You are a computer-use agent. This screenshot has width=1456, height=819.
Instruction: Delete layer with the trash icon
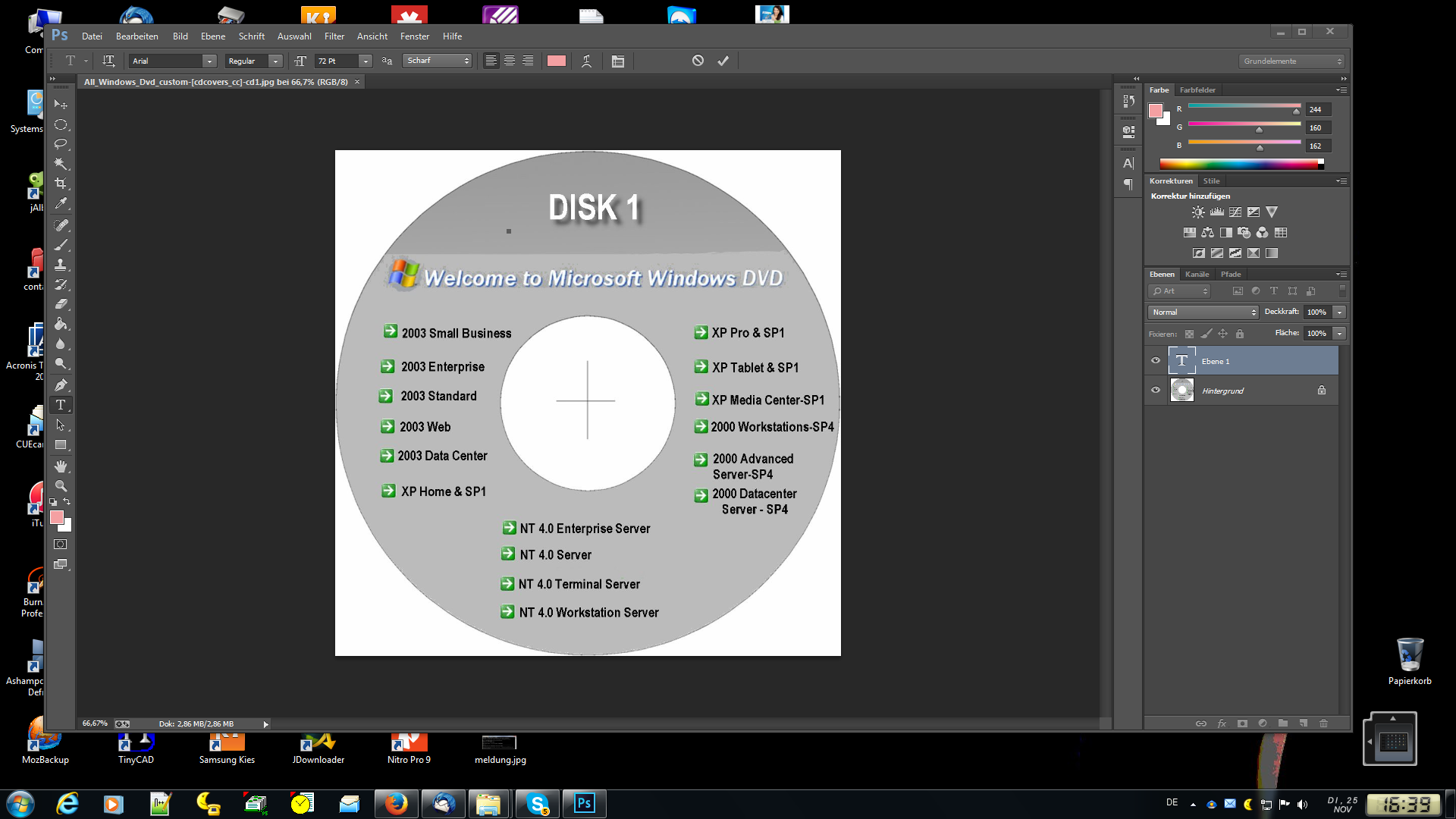click(x=1324, y=723)
